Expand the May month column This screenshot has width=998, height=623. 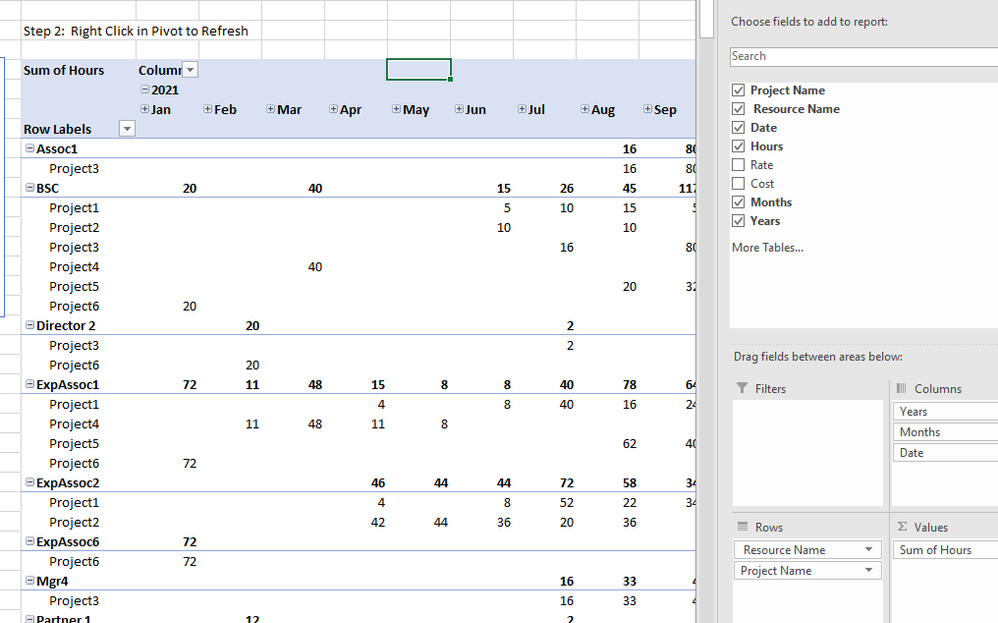(x=396, y=109)
